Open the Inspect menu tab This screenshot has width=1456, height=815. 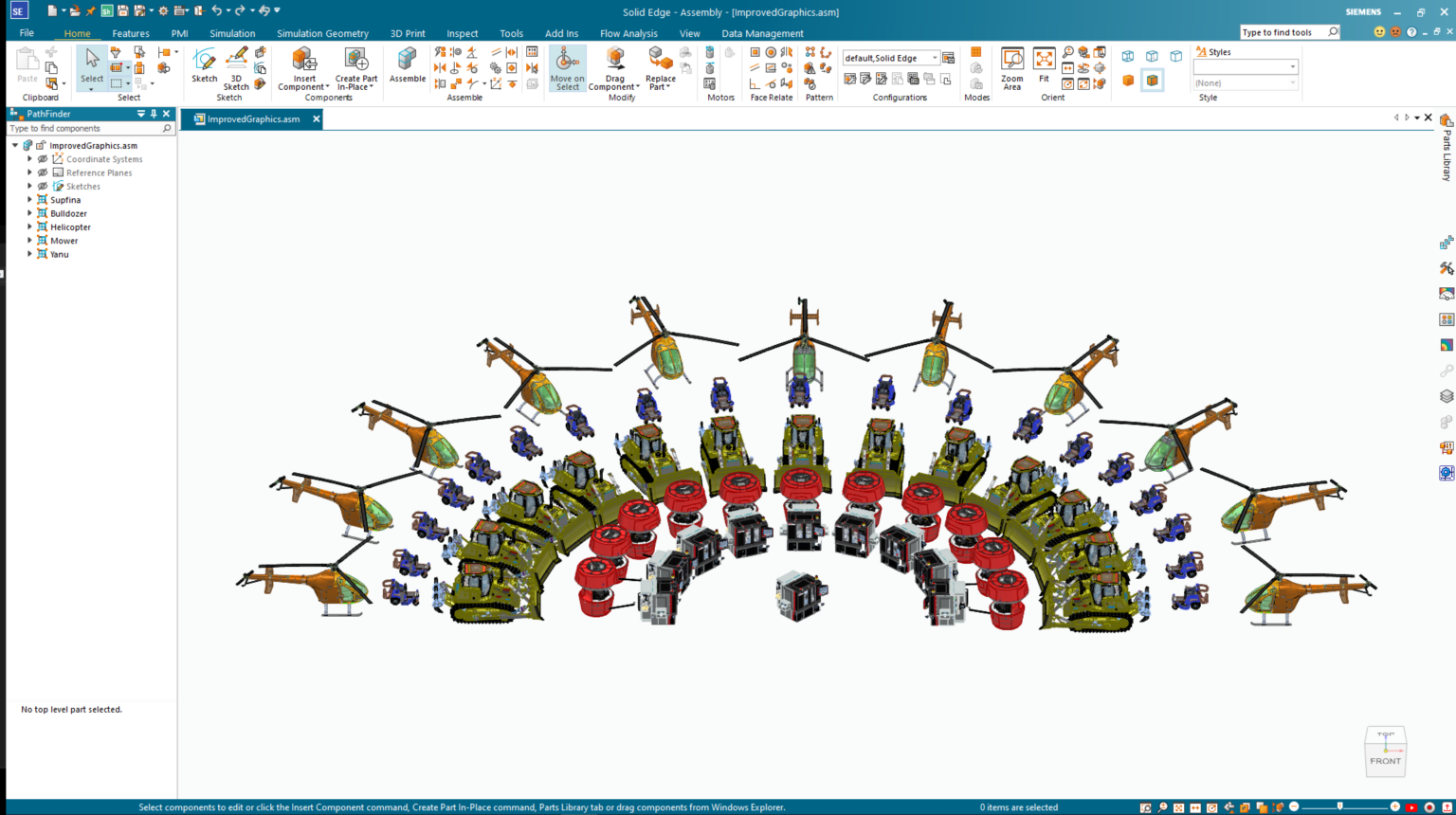462,33
